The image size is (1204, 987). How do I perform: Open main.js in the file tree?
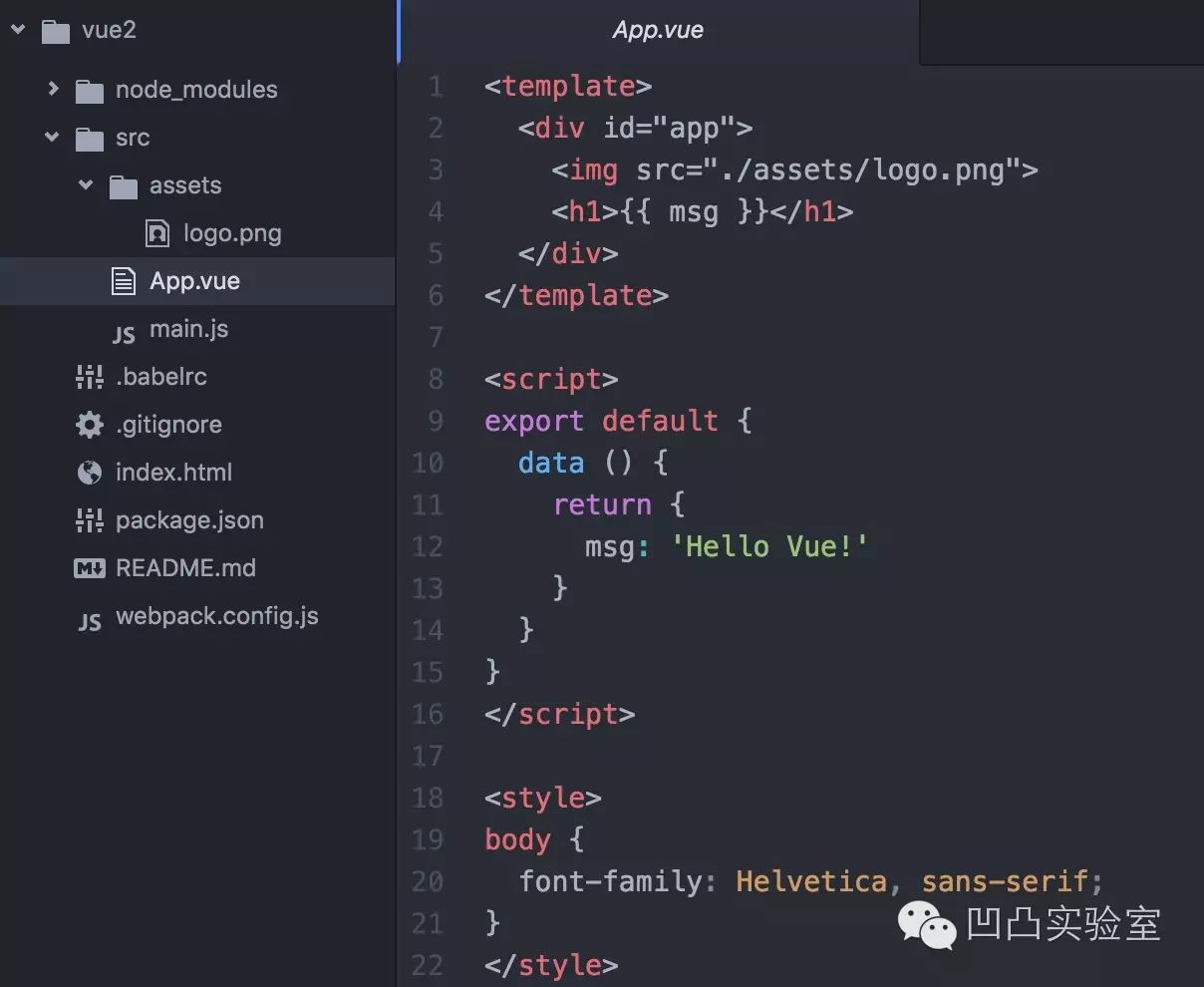[189, 329]
